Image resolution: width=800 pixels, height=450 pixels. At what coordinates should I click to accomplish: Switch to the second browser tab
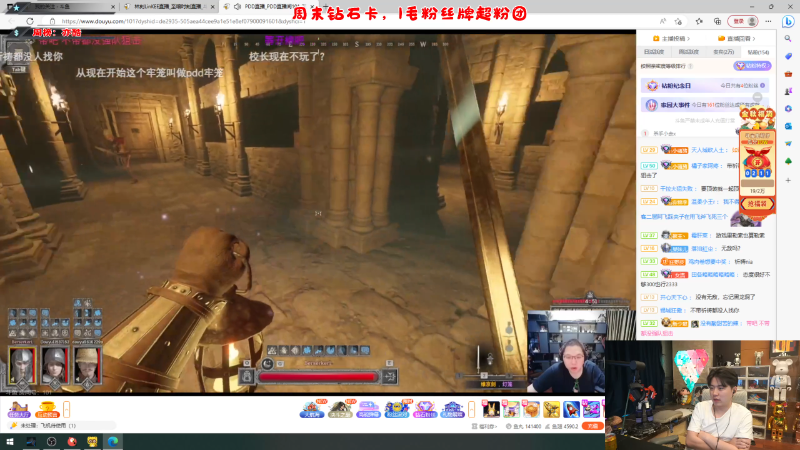168,7
